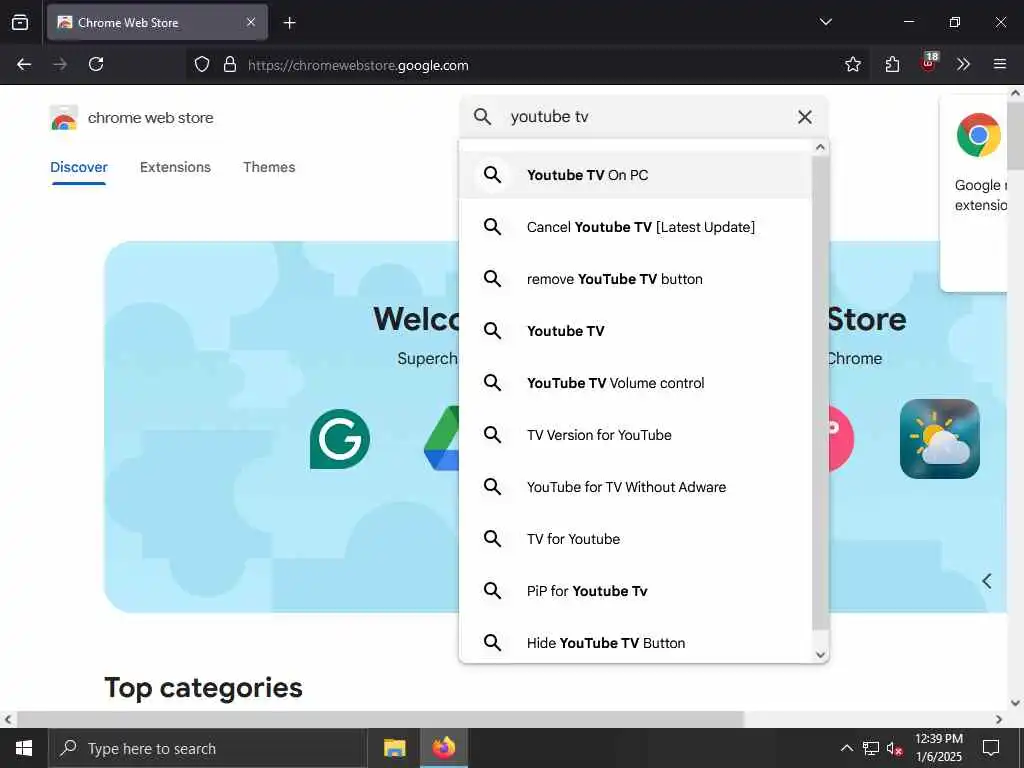Show more tools via double chevron
Image resolution: width=1024 pixels, height=768 pixels.
coord(963,64)
